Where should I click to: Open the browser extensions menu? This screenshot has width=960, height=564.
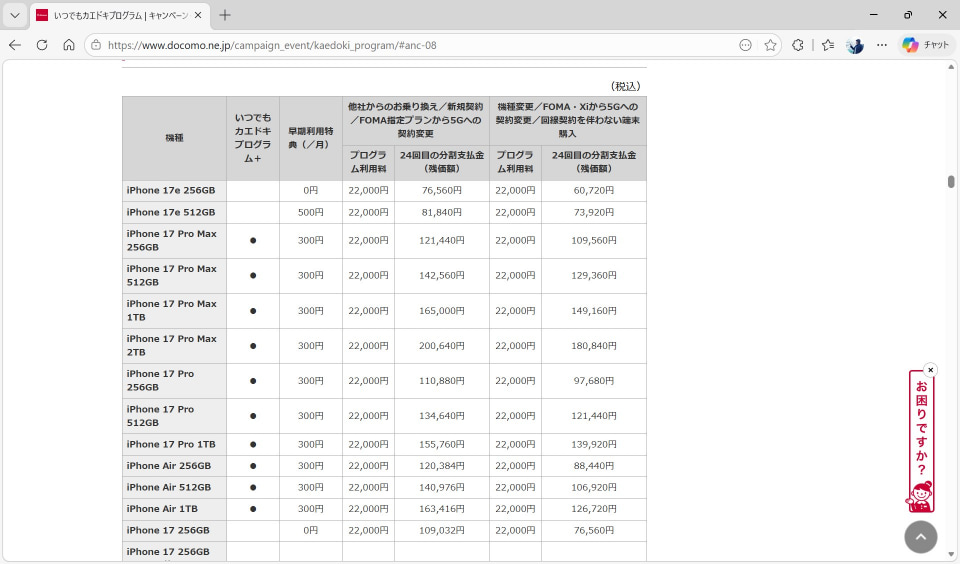click(x=797, y=45)
